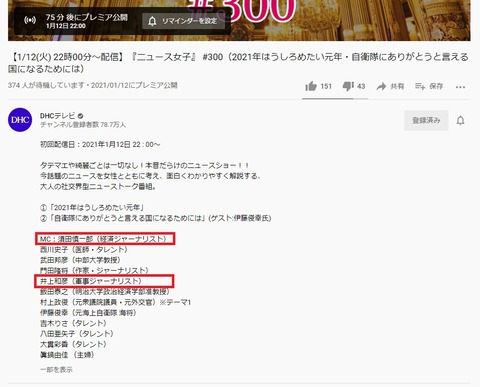Select the line 吉木りさ（タレント）
The image size is (480, 387).
(73, 323)
